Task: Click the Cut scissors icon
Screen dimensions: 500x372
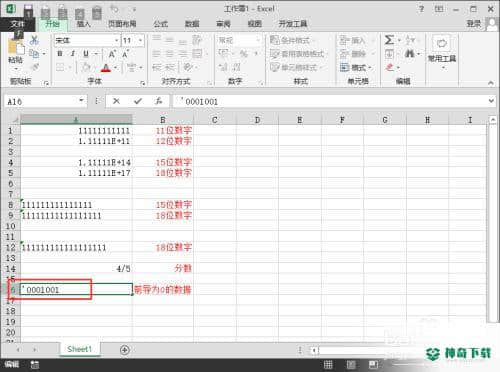Action: click(34, 40)
